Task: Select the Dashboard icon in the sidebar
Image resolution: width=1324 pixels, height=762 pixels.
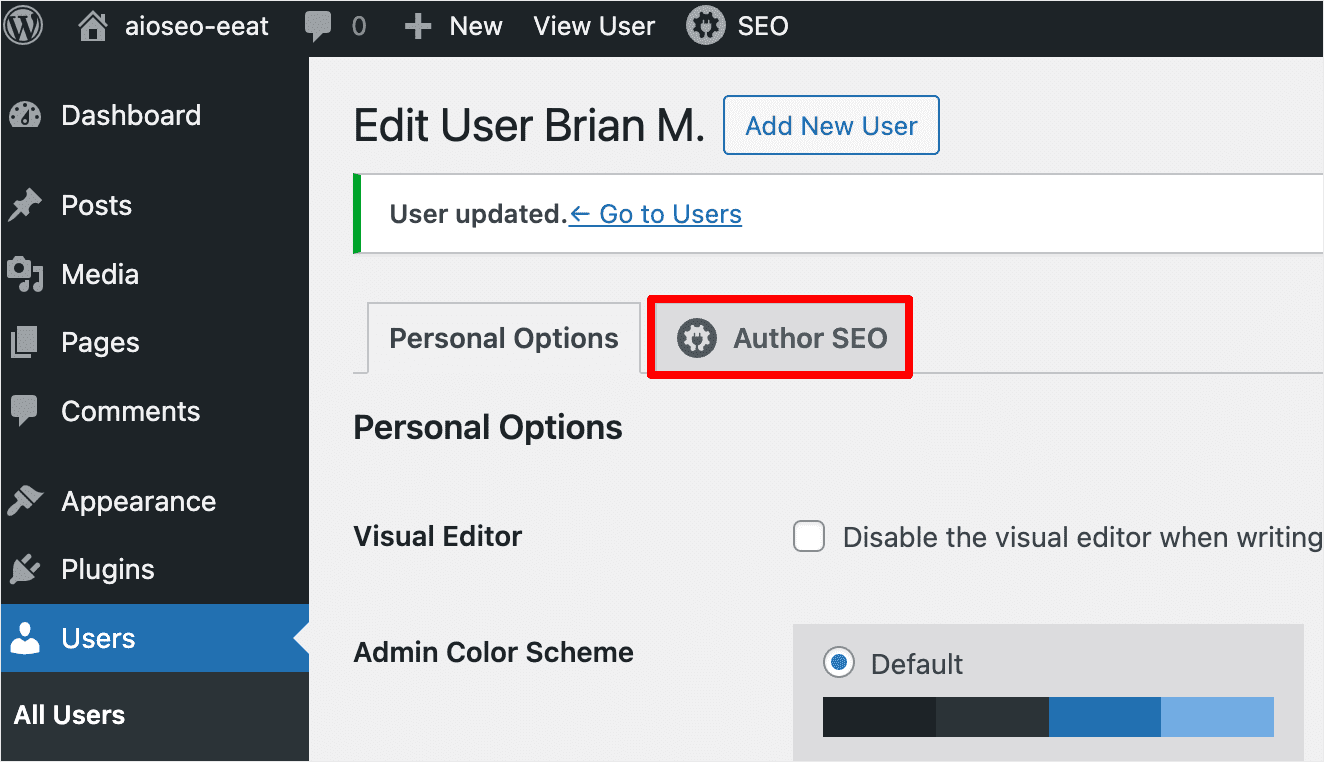Action: (x=25, y=115)
